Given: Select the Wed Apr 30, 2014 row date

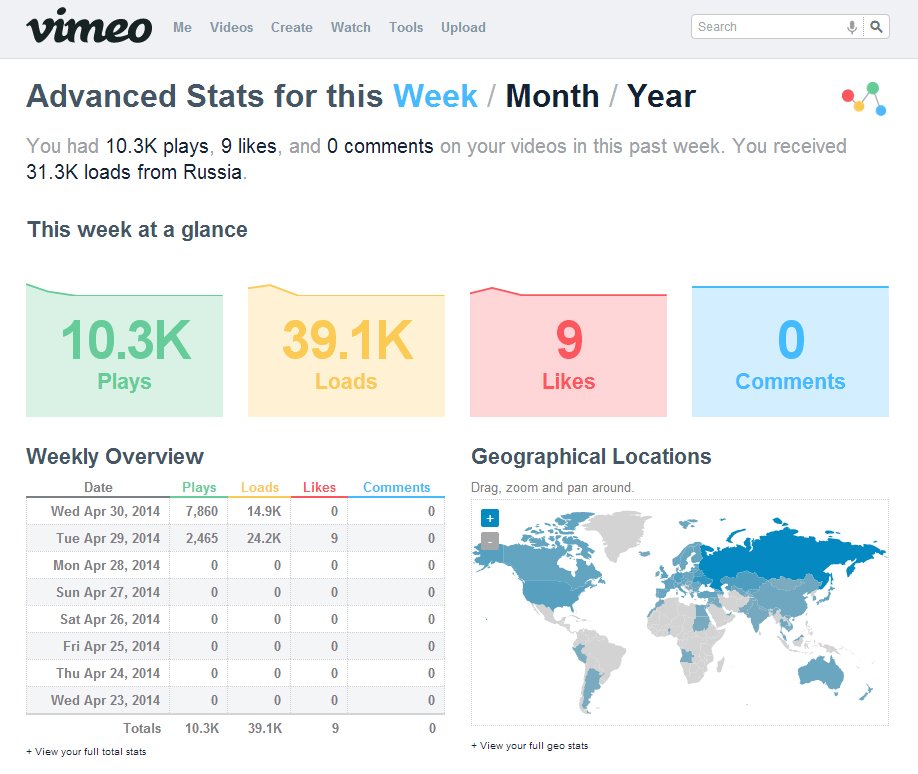Looking at the screenshot, I should 105,511.
